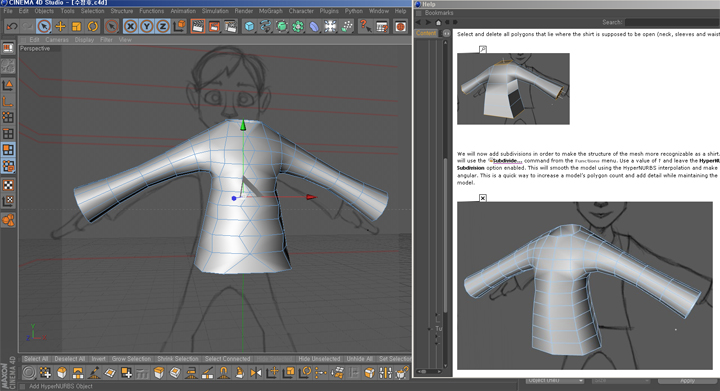Click the Subdivide link in Help text

tap(508, 161)
